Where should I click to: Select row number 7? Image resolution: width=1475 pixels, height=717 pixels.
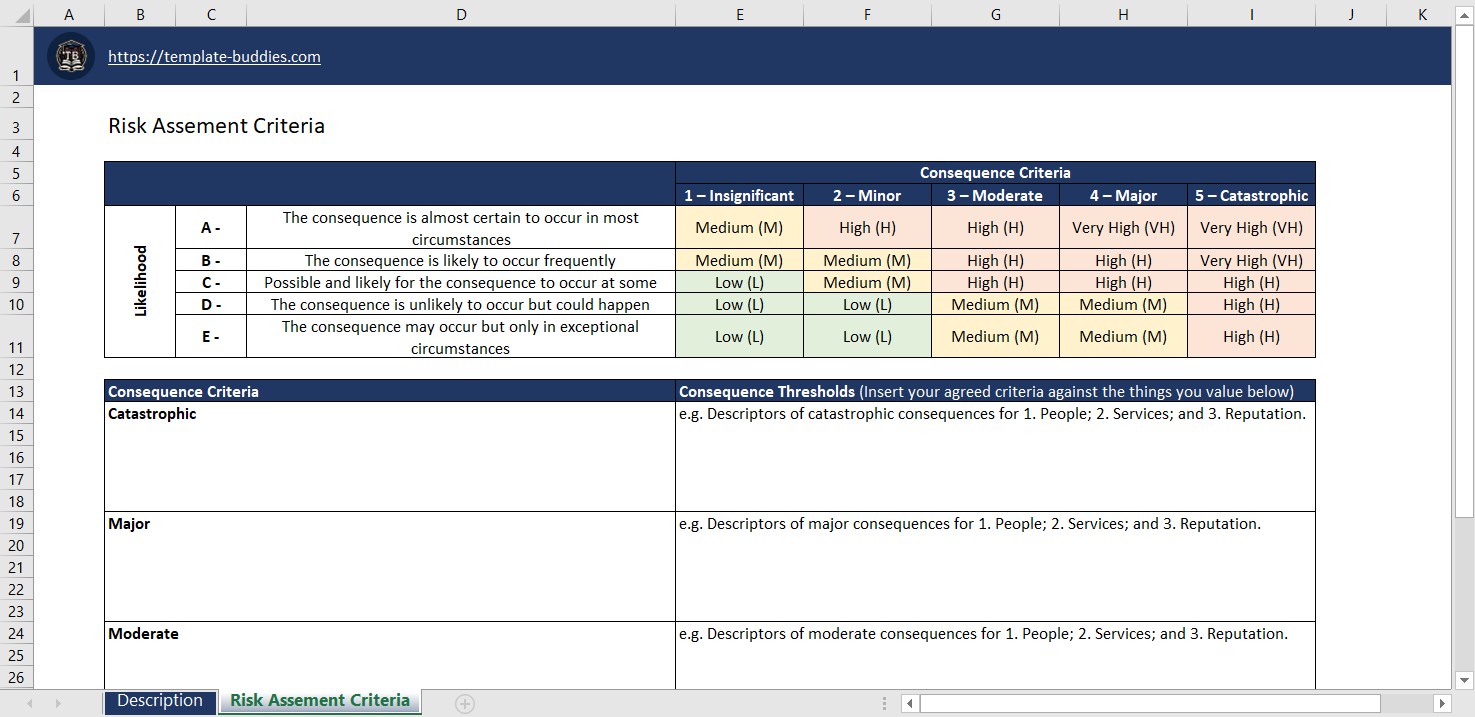pos(16,237)
